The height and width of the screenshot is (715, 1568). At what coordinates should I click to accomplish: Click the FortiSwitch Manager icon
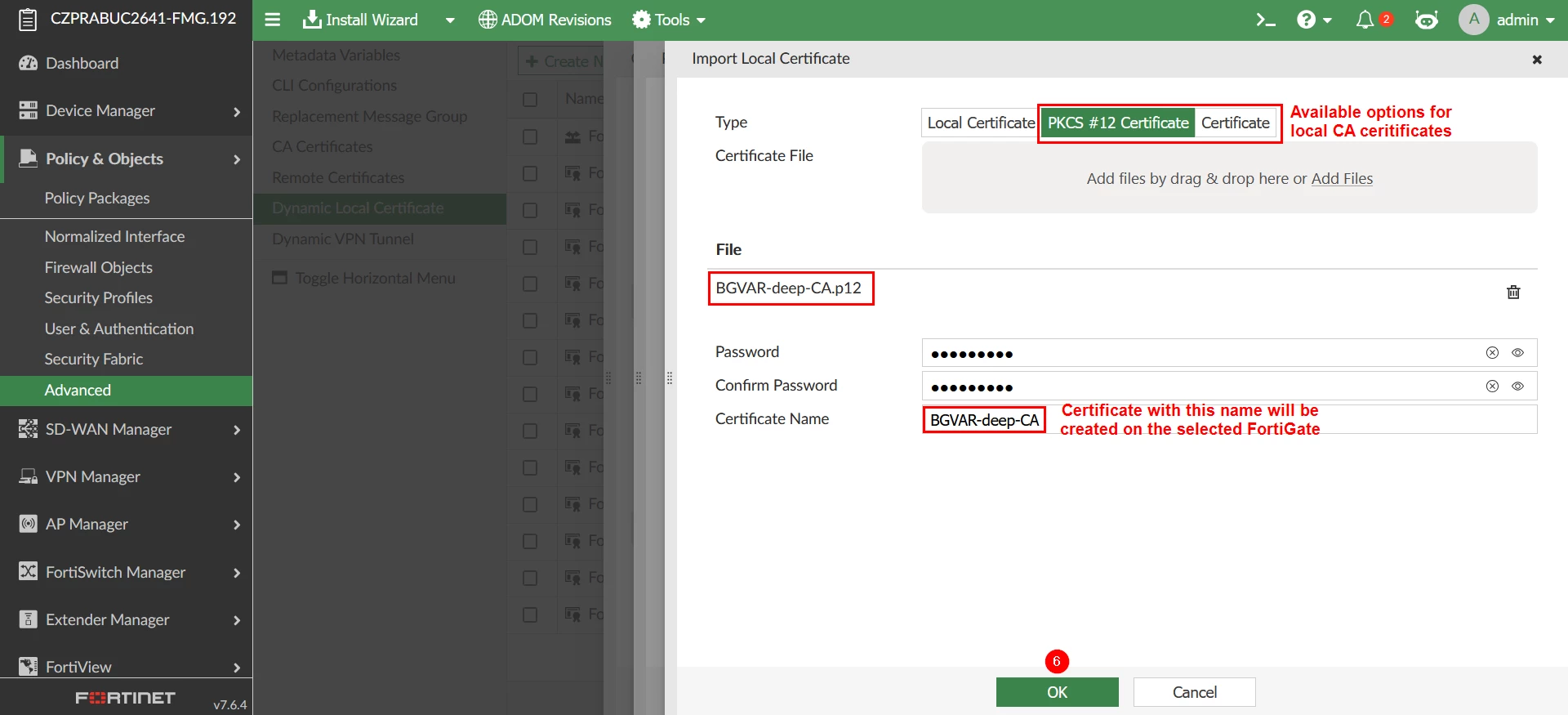coord(28,572)
